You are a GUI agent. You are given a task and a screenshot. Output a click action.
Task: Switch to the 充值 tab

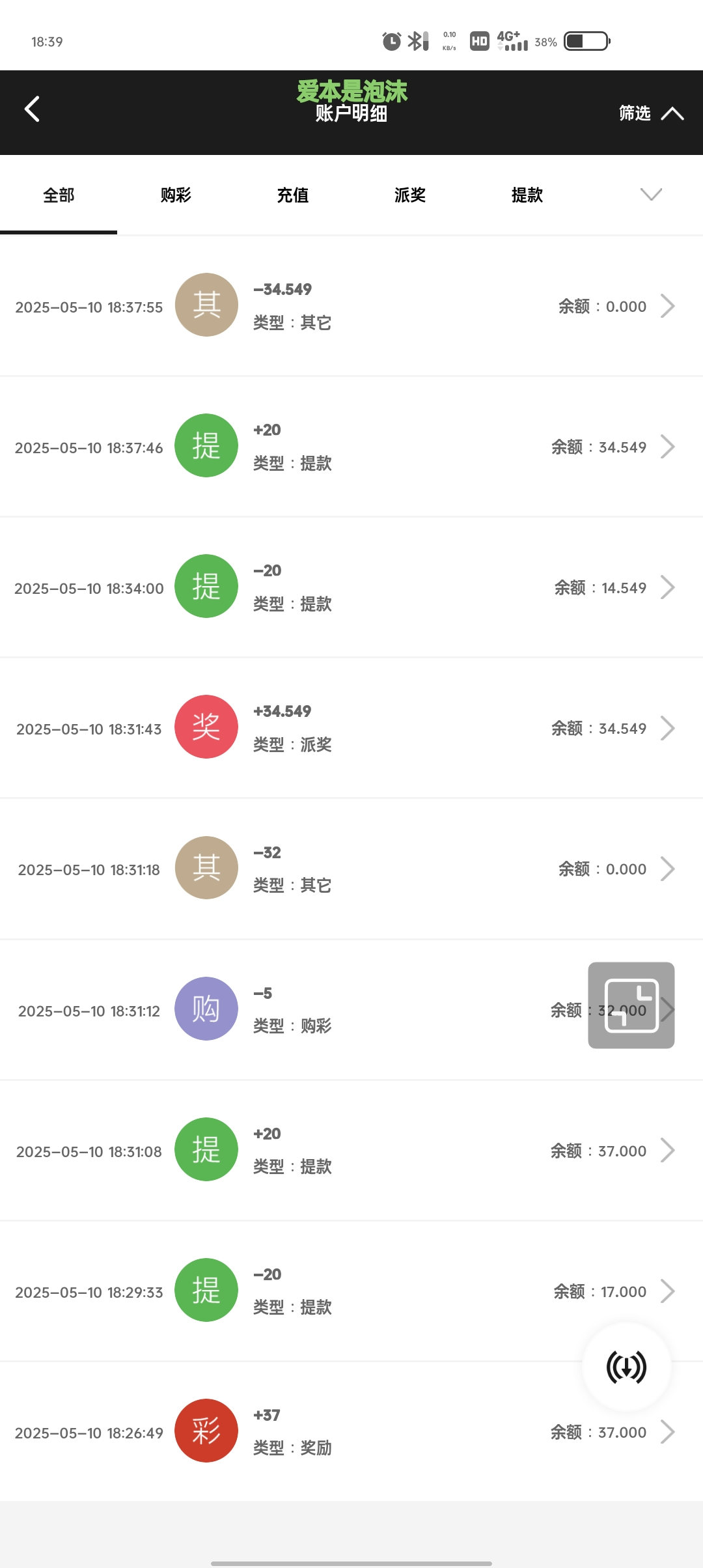point(293,195)
